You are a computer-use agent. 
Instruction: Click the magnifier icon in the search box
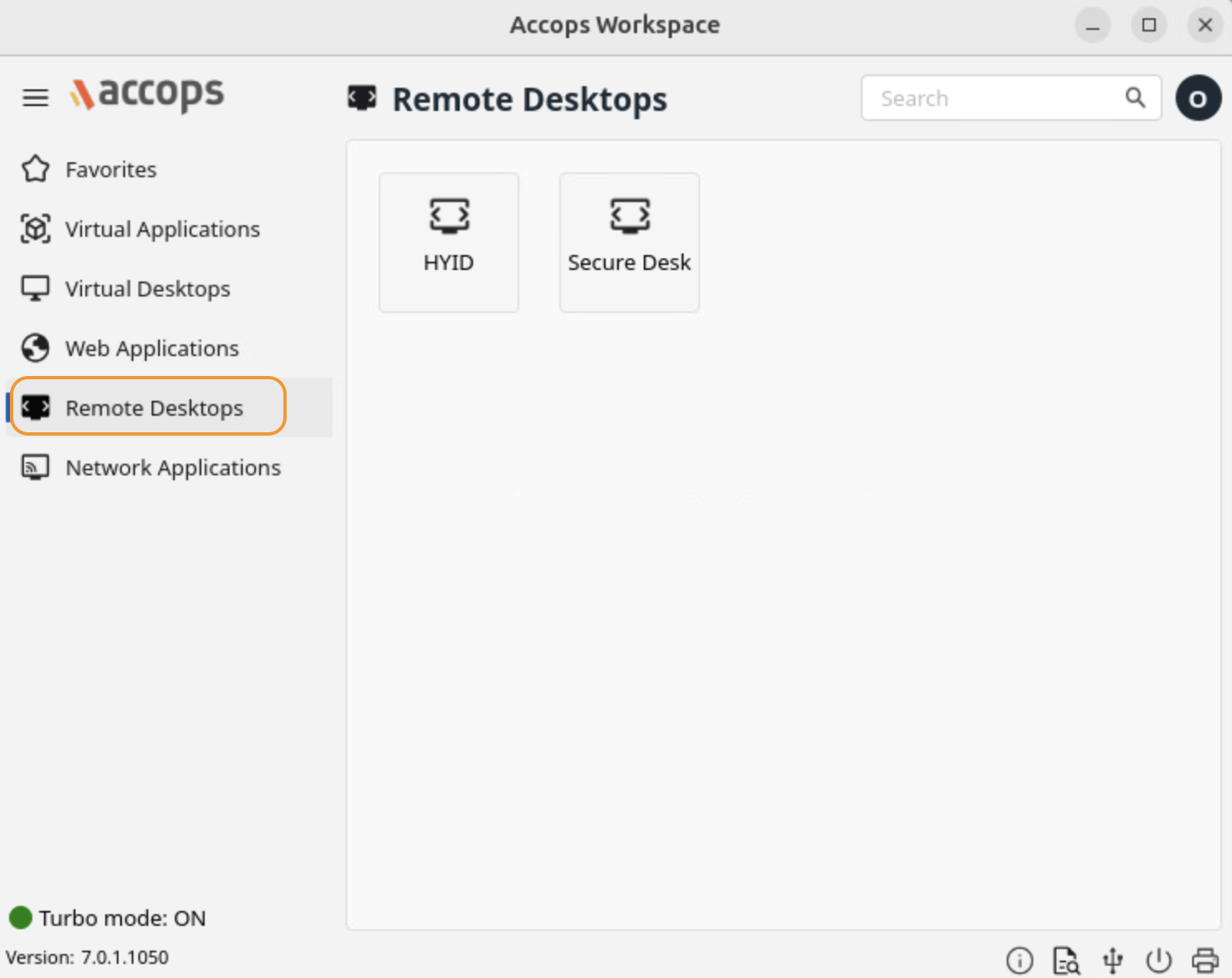point(1135,98)
